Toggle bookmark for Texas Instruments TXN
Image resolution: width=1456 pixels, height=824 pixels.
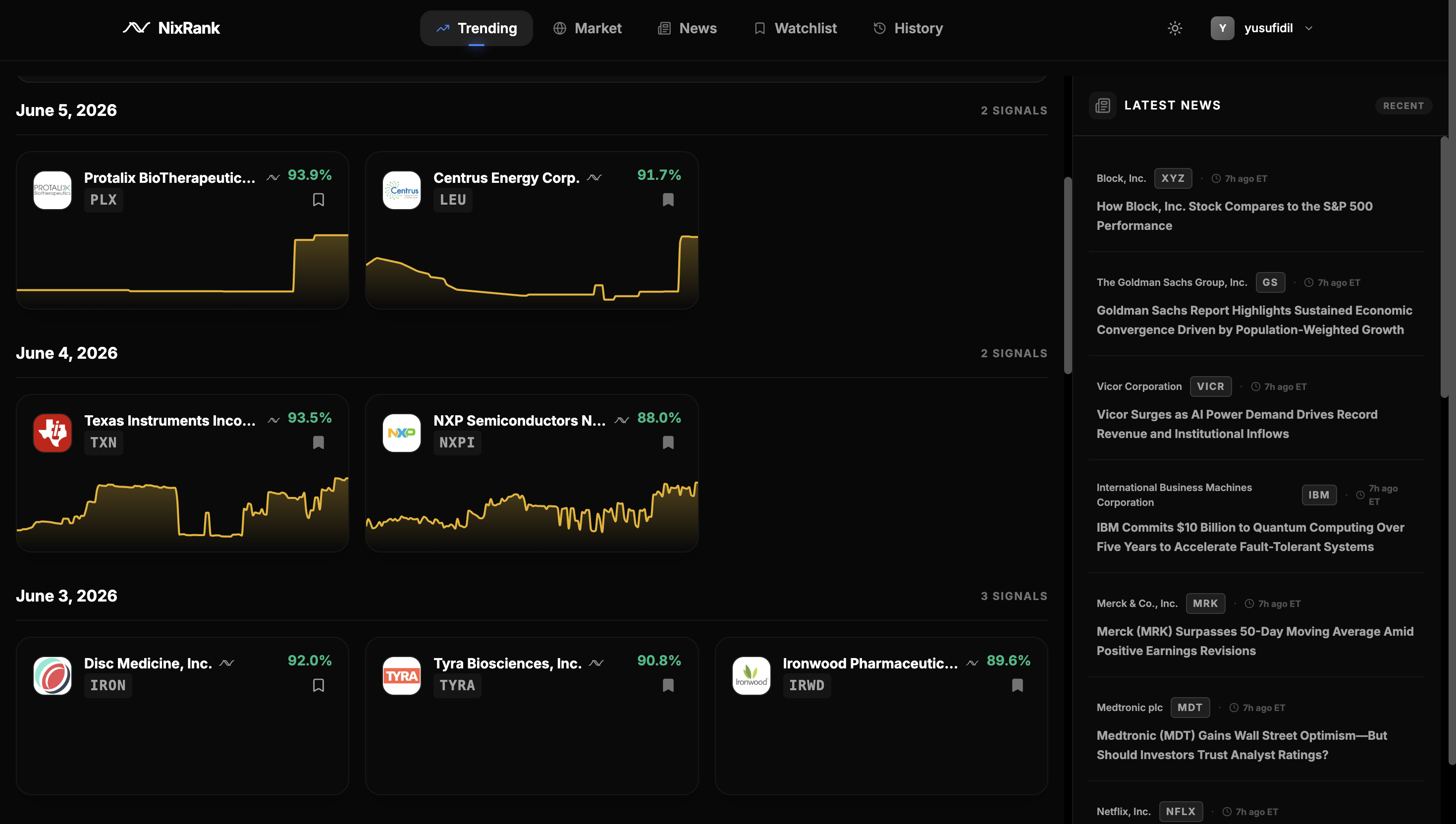point(319,442)
